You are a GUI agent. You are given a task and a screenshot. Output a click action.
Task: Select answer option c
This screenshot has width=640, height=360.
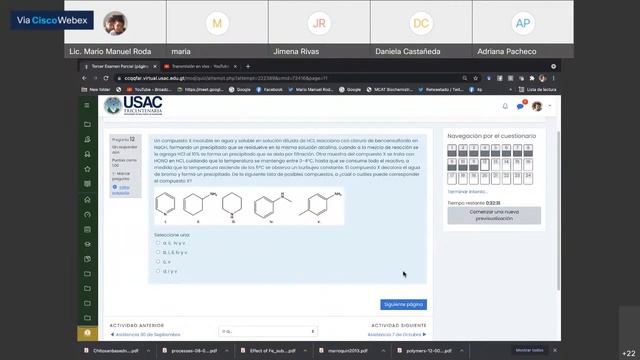point(158,262)
